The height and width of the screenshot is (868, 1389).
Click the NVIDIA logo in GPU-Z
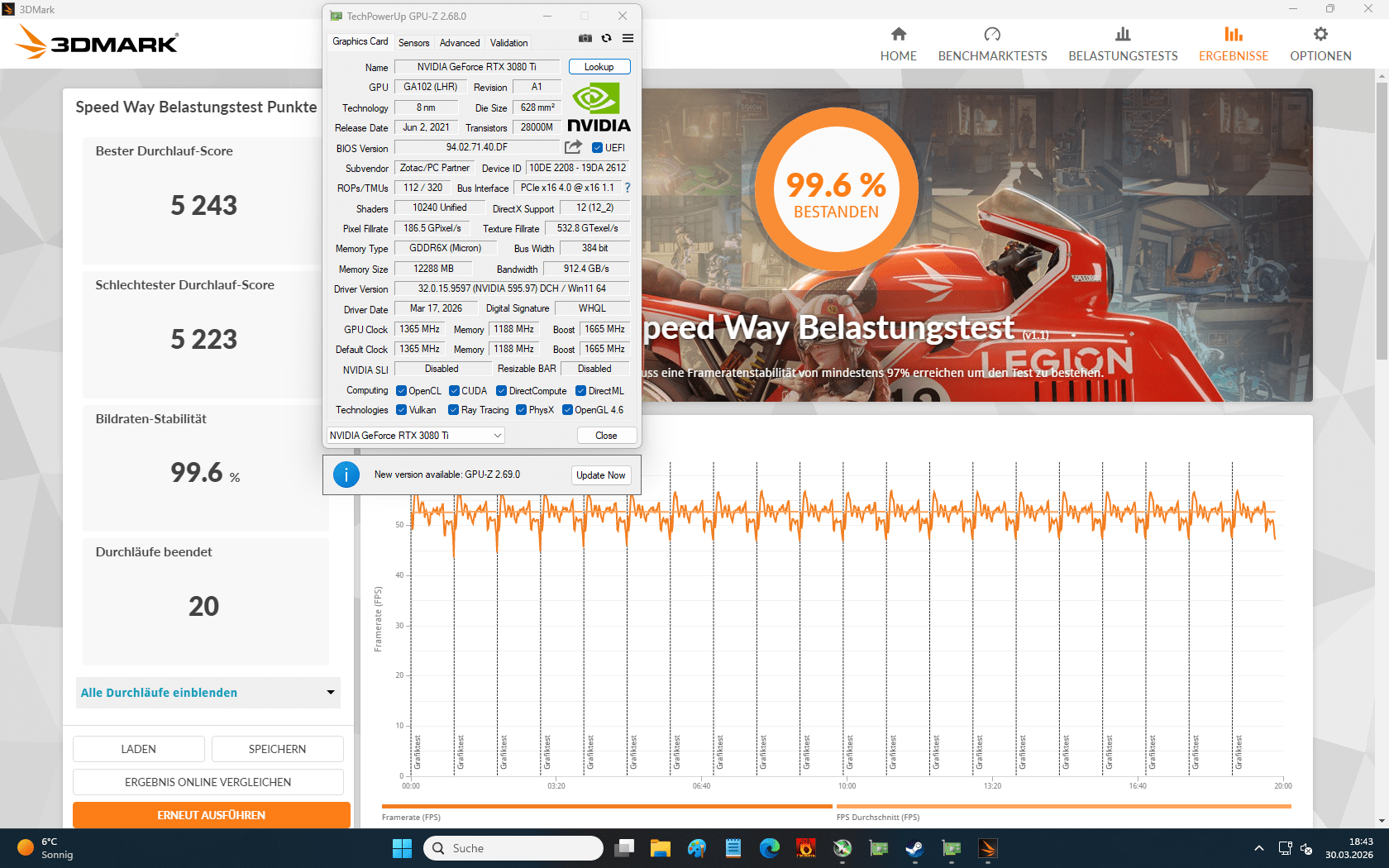pyautogui.click(x=599, y=107)
